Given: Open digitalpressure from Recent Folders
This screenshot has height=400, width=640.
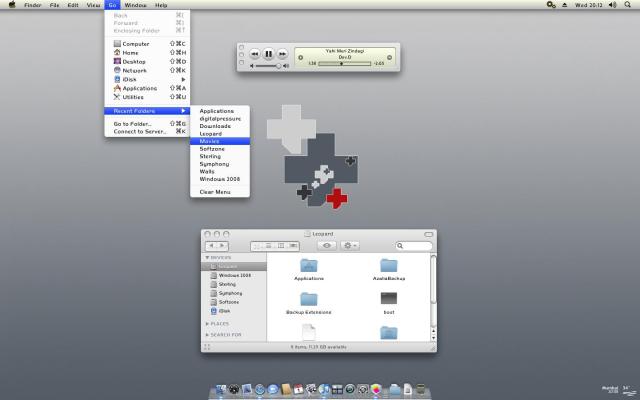Looking at the screenshot, I should [x=220, y=119].
